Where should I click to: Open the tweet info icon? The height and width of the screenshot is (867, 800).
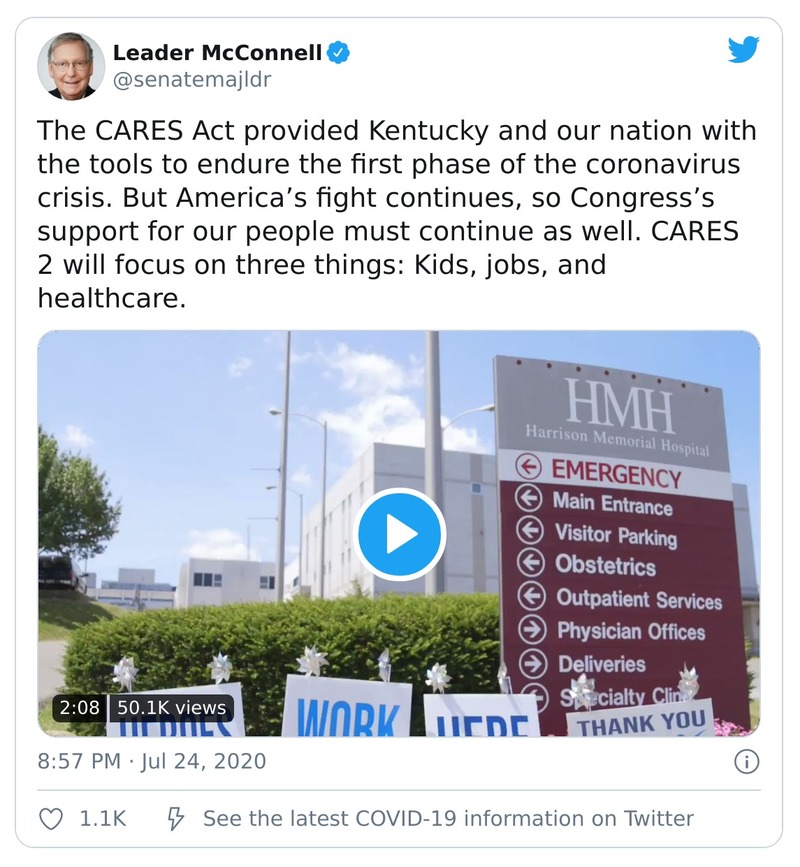pyautogui.click(x=746, y=761)
